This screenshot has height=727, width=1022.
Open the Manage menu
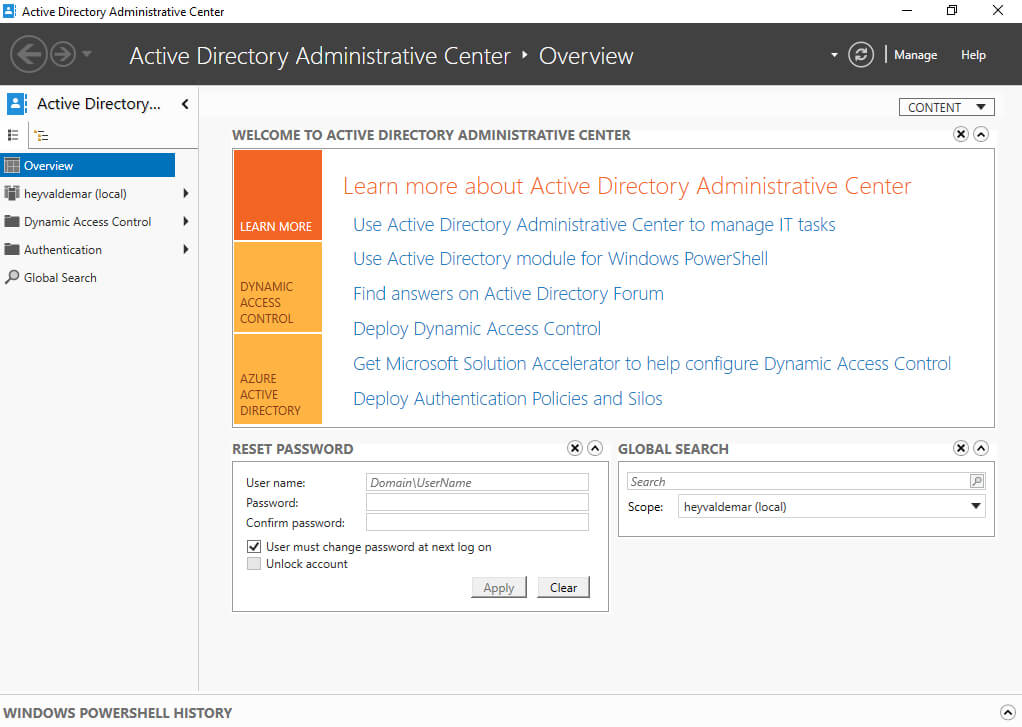pos(915,55)
